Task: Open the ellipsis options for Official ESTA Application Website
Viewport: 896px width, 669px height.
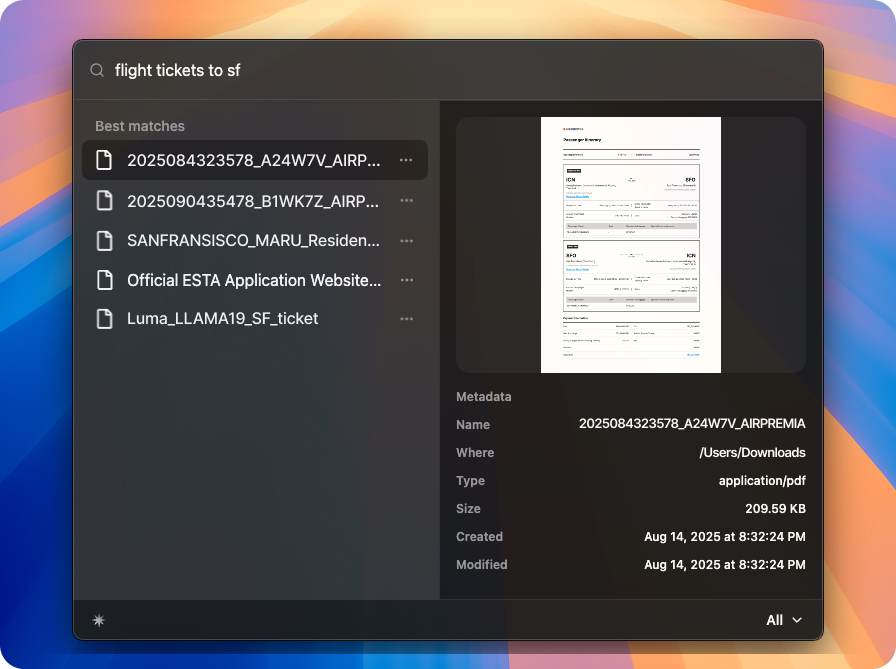Action: [407, 280]
